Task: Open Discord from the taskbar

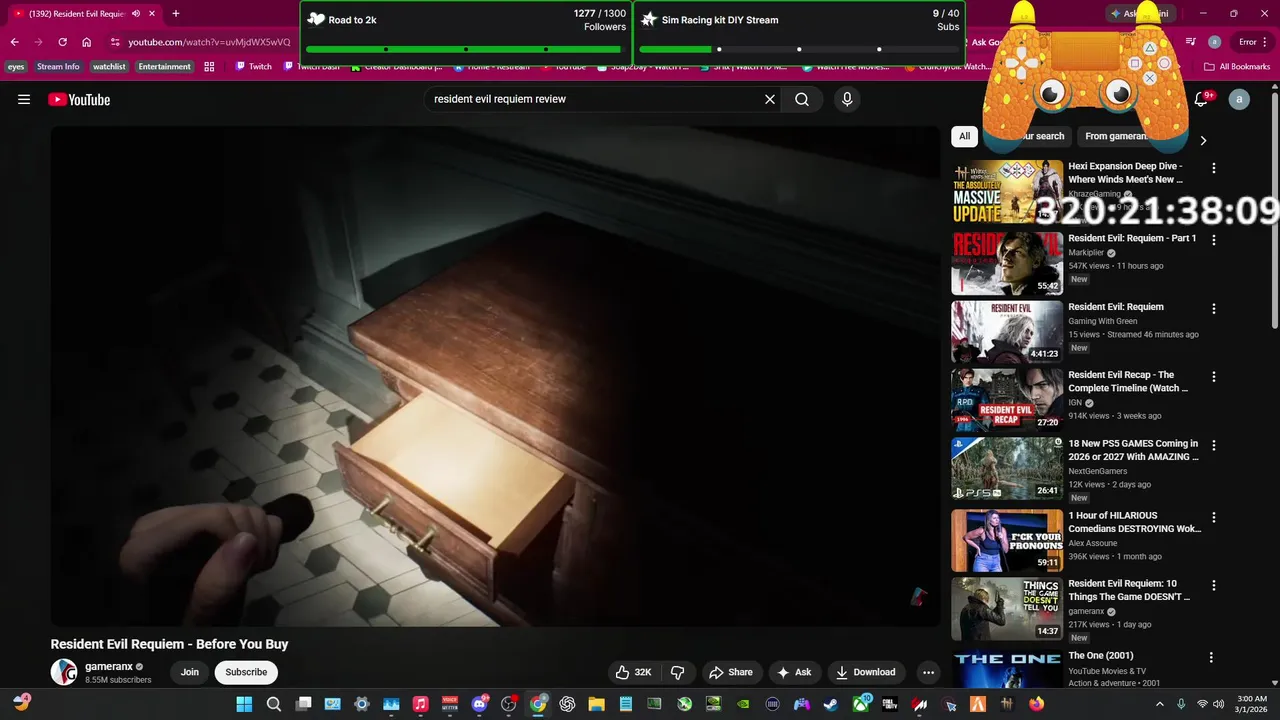Action: 480,704
